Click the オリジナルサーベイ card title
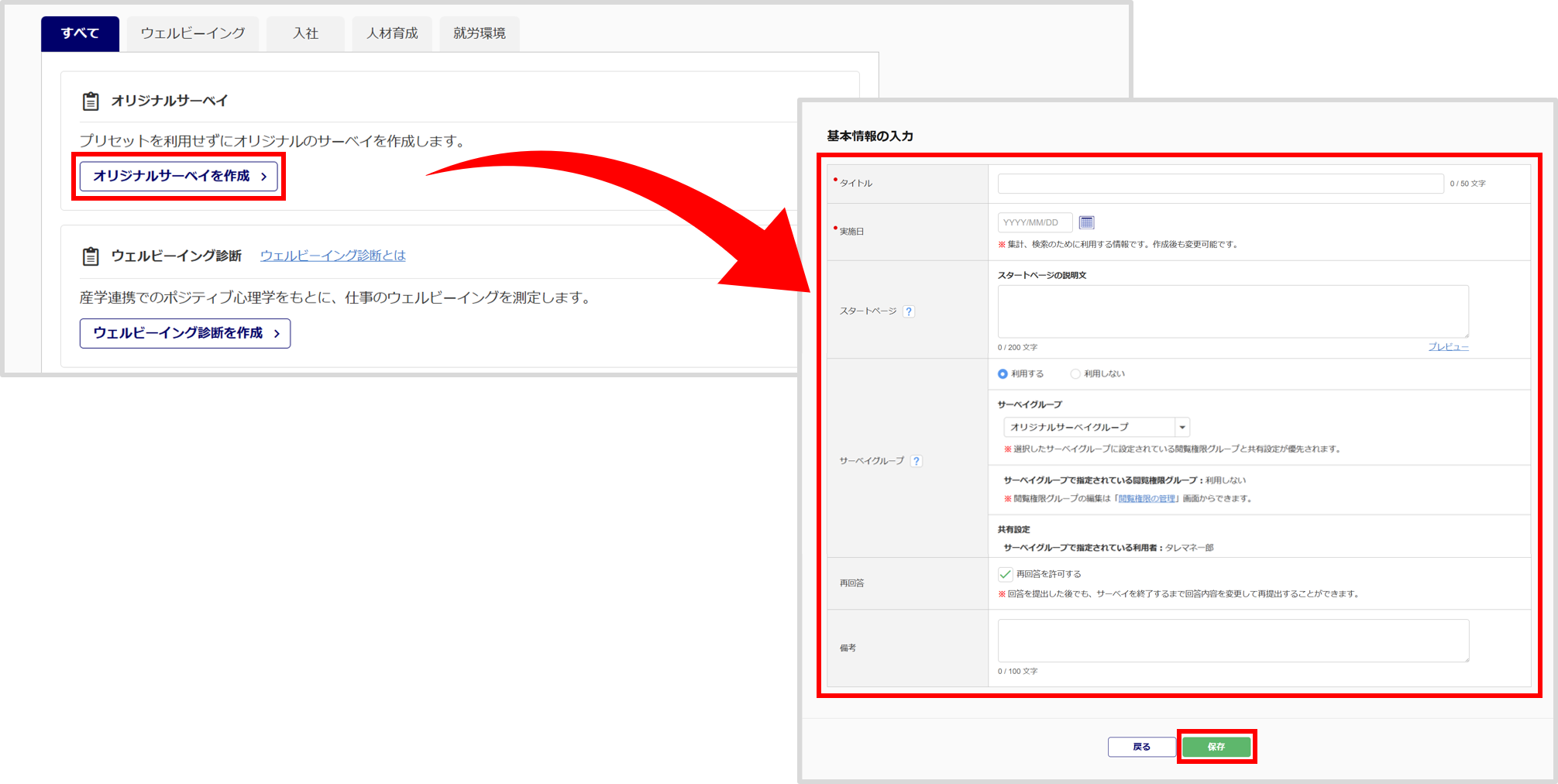 pos(170,101)
